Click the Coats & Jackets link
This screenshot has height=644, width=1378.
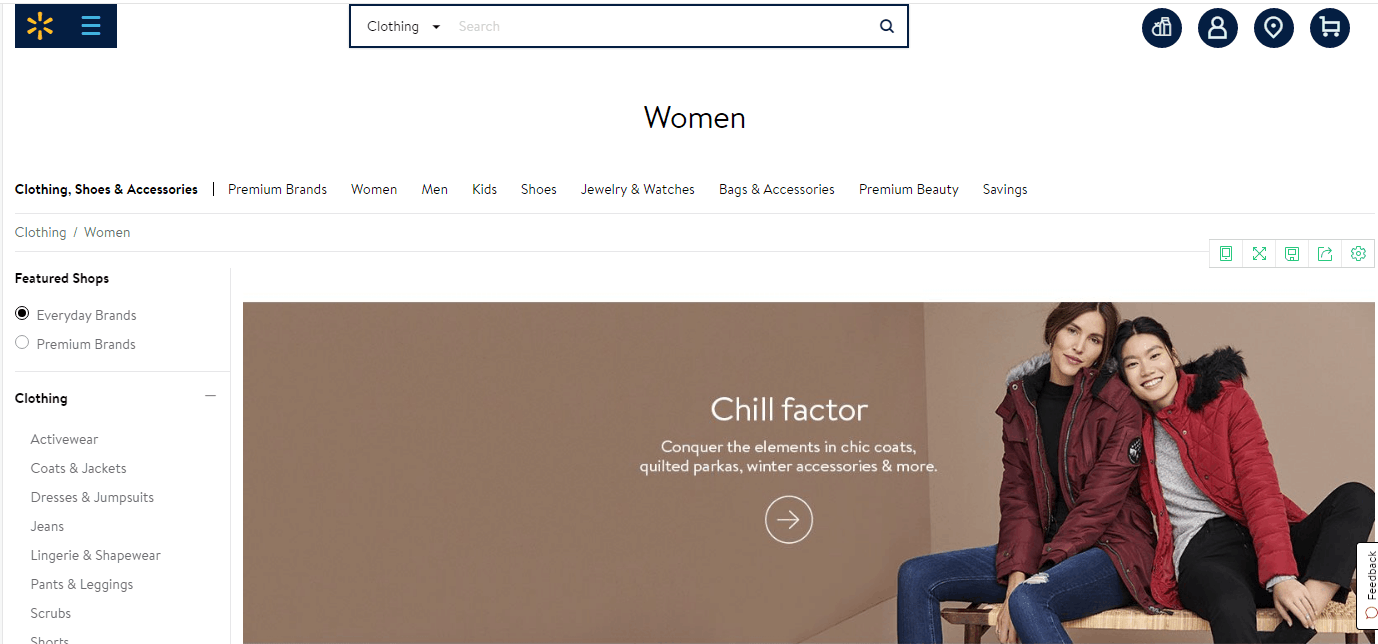click(x=79, y=468)
